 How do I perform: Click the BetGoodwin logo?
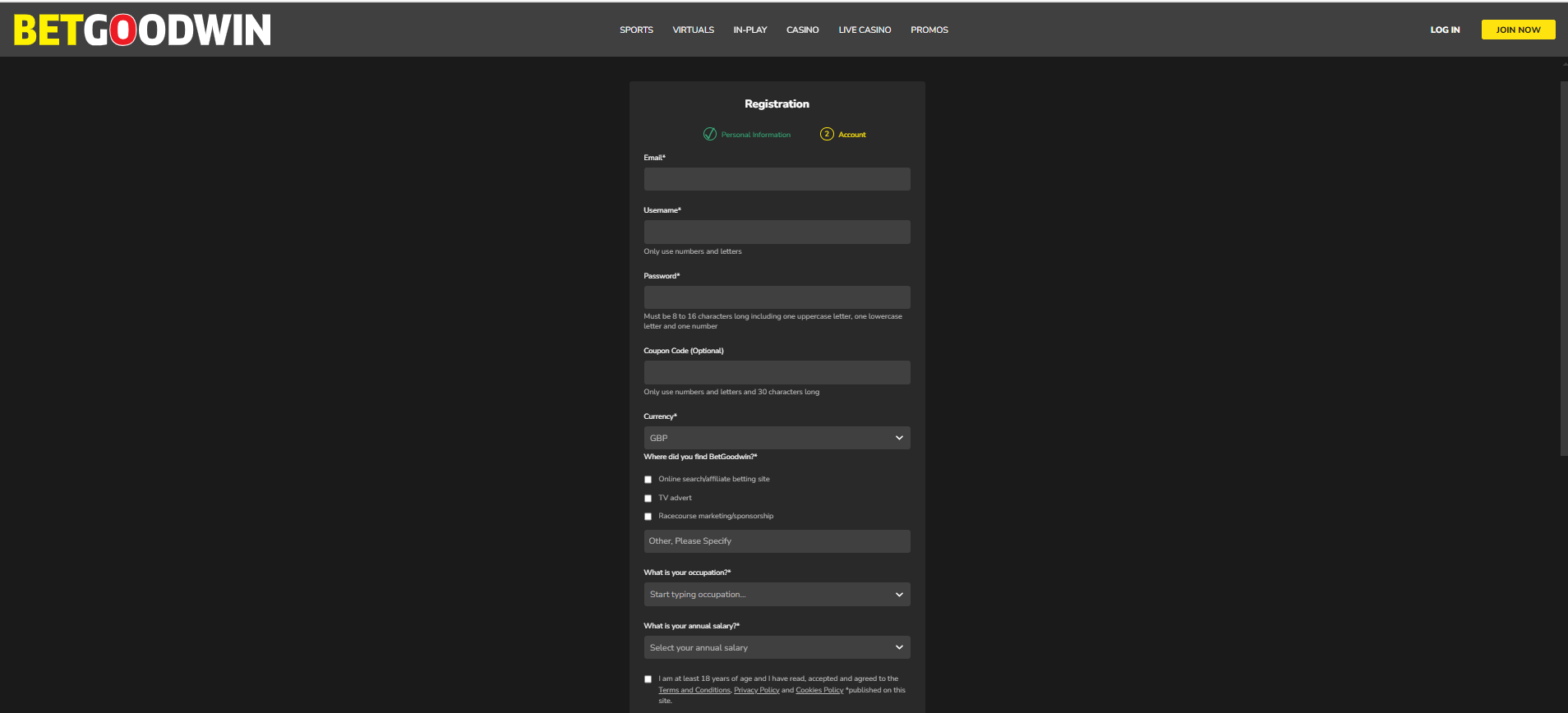pyautogui.click(x=142, y=30)
